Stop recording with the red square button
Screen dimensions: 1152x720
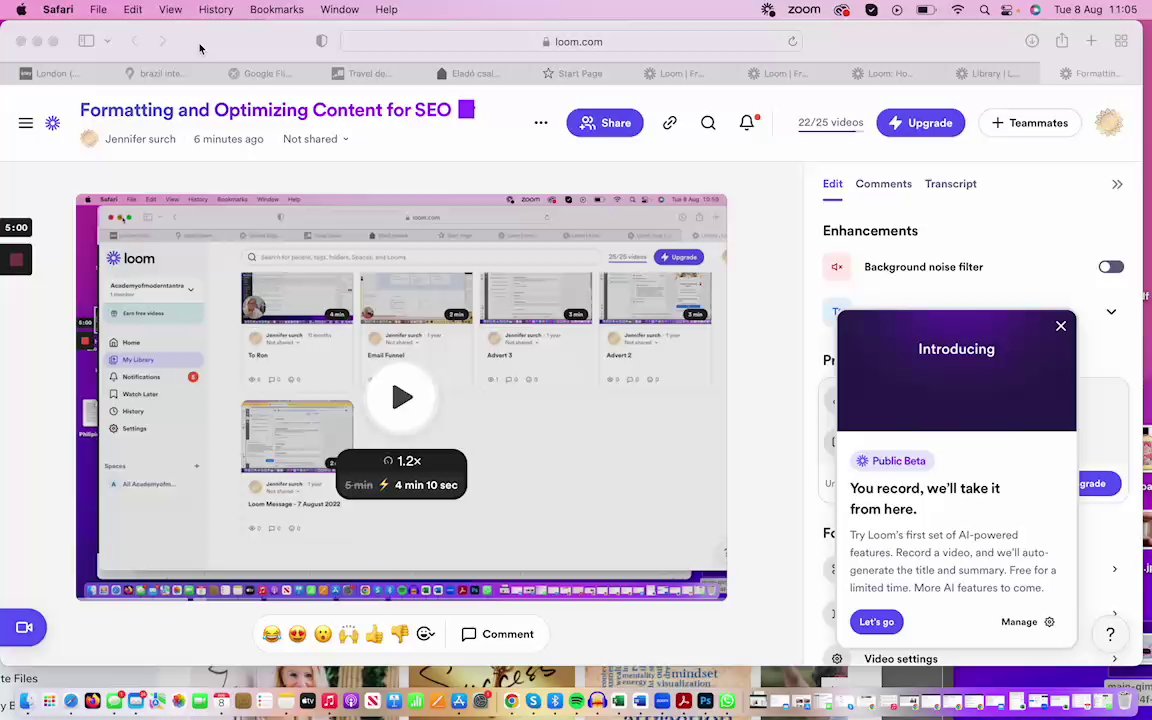[16, 259]
